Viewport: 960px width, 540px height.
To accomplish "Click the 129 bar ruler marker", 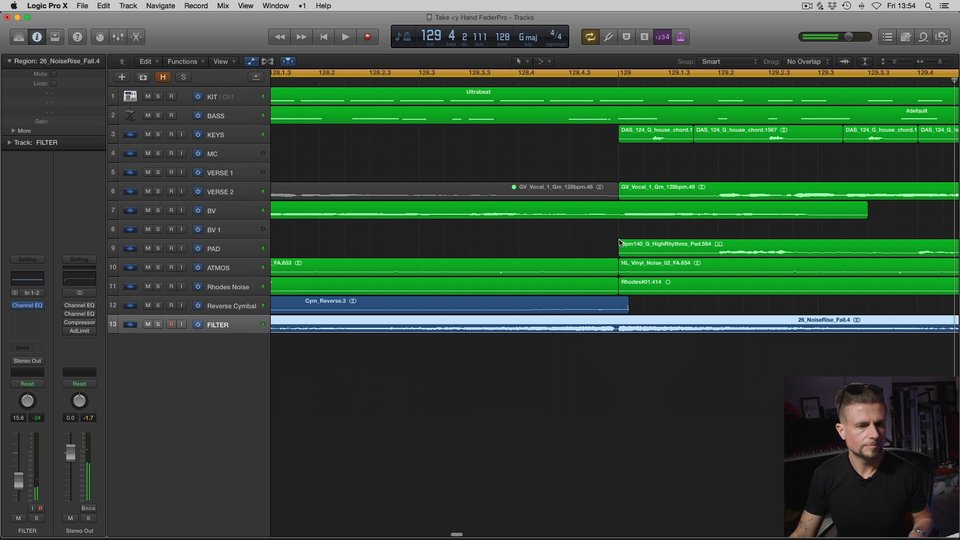I will (625, 73).
